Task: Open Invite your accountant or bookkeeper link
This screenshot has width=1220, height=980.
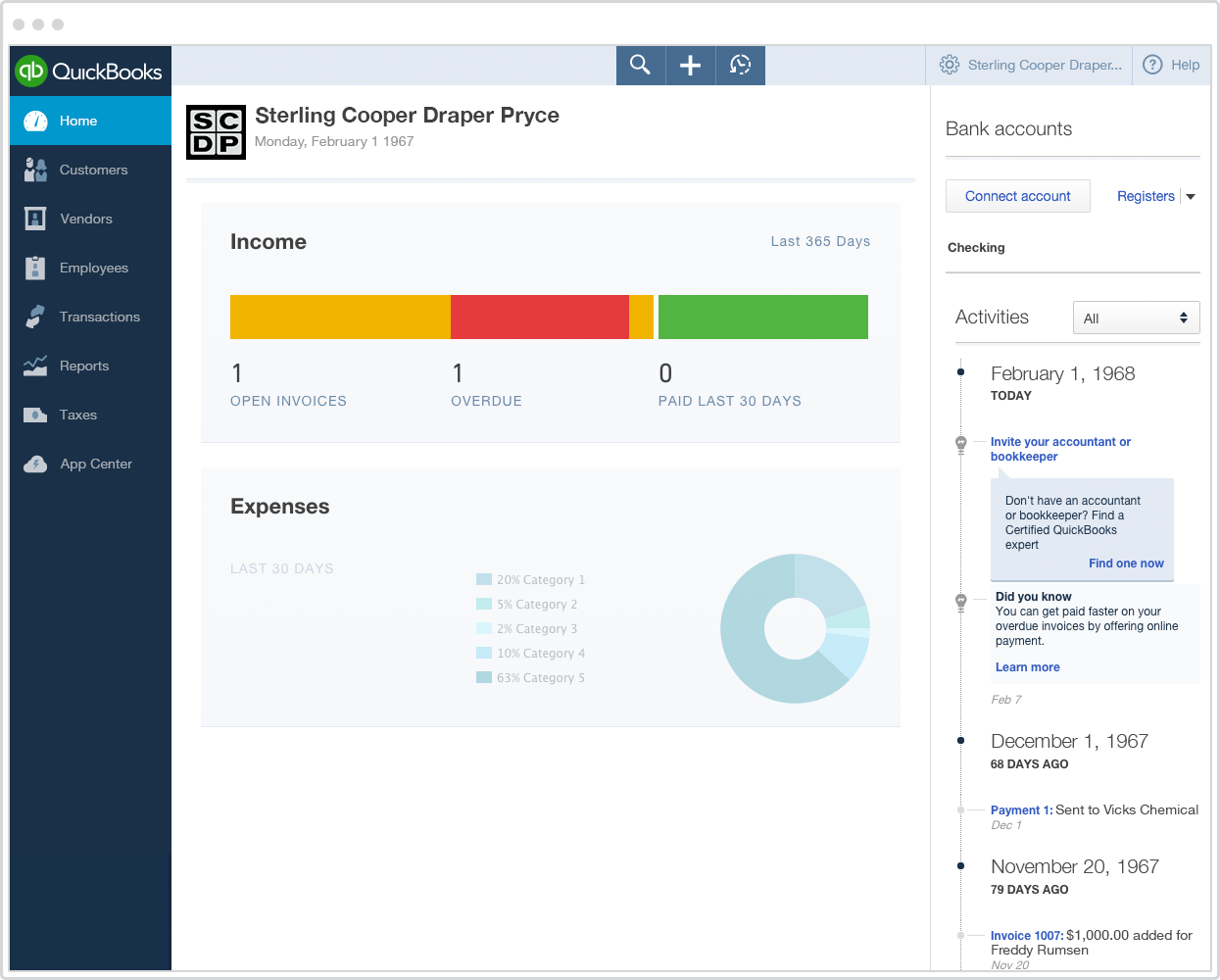Action: (1060, 449)
